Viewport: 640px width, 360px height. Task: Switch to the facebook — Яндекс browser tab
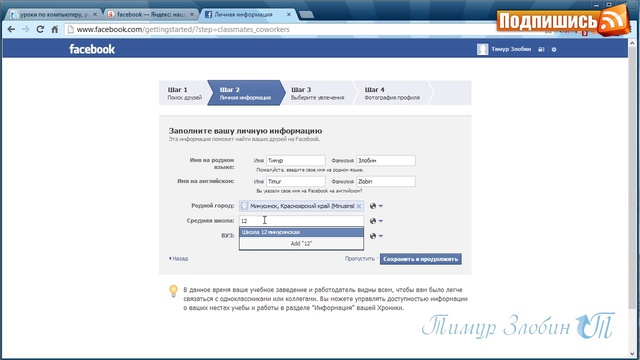click(150, 14)
